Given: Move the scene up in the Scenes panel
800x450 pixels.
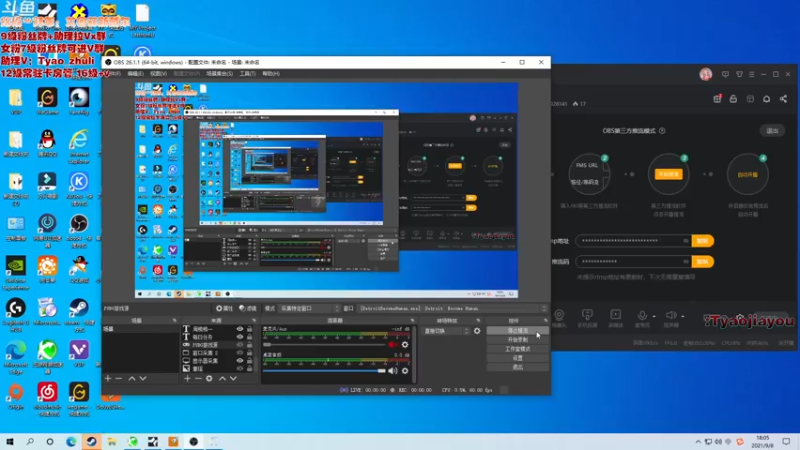Looking at the screenshot, I should (132, 379).
